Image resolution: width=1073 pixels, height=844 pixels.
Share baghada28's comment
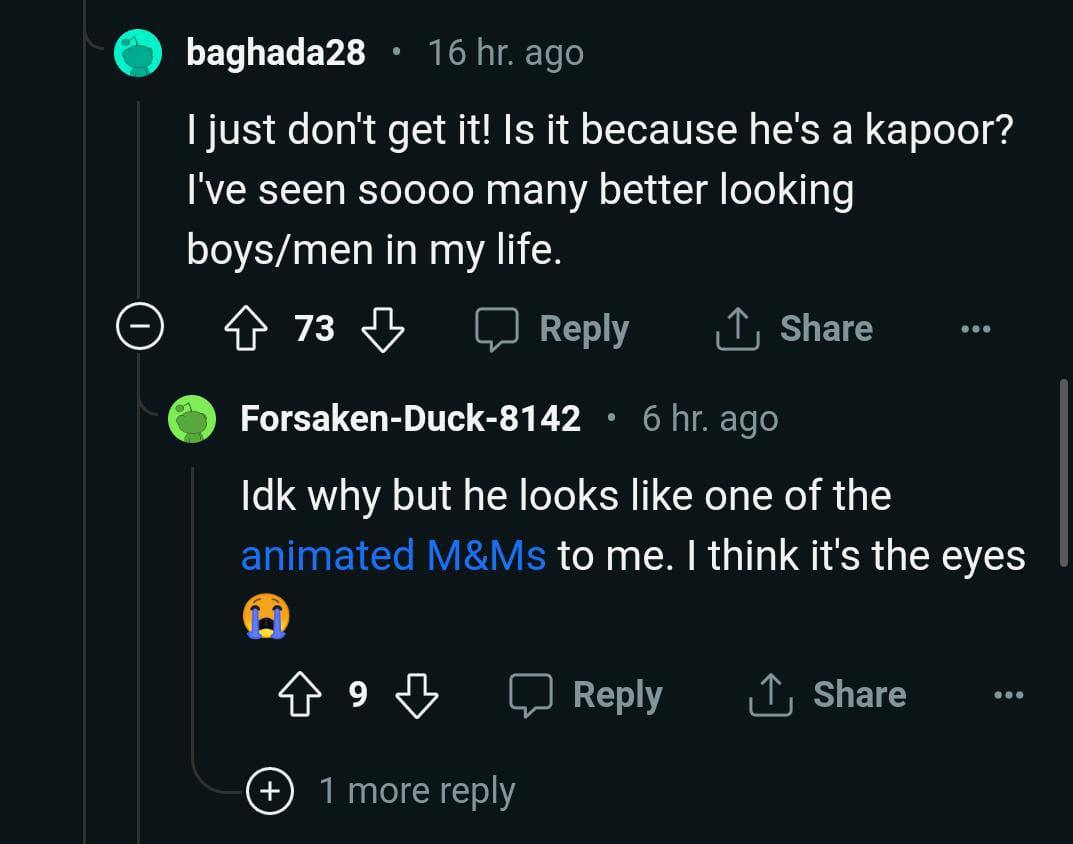tap(795, 329)
